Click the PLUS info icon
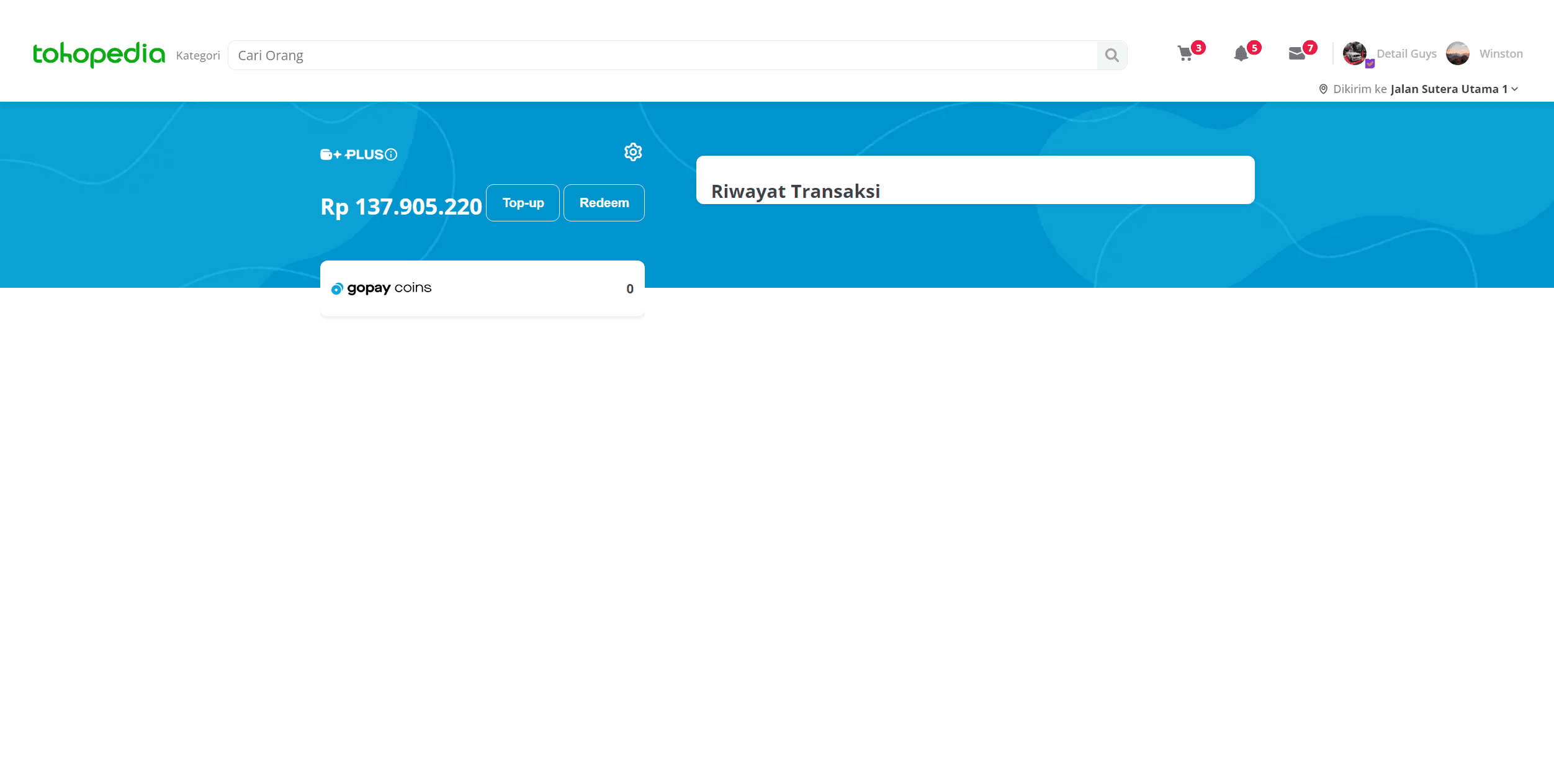The image size is (1554, 784). pos(391,154)
